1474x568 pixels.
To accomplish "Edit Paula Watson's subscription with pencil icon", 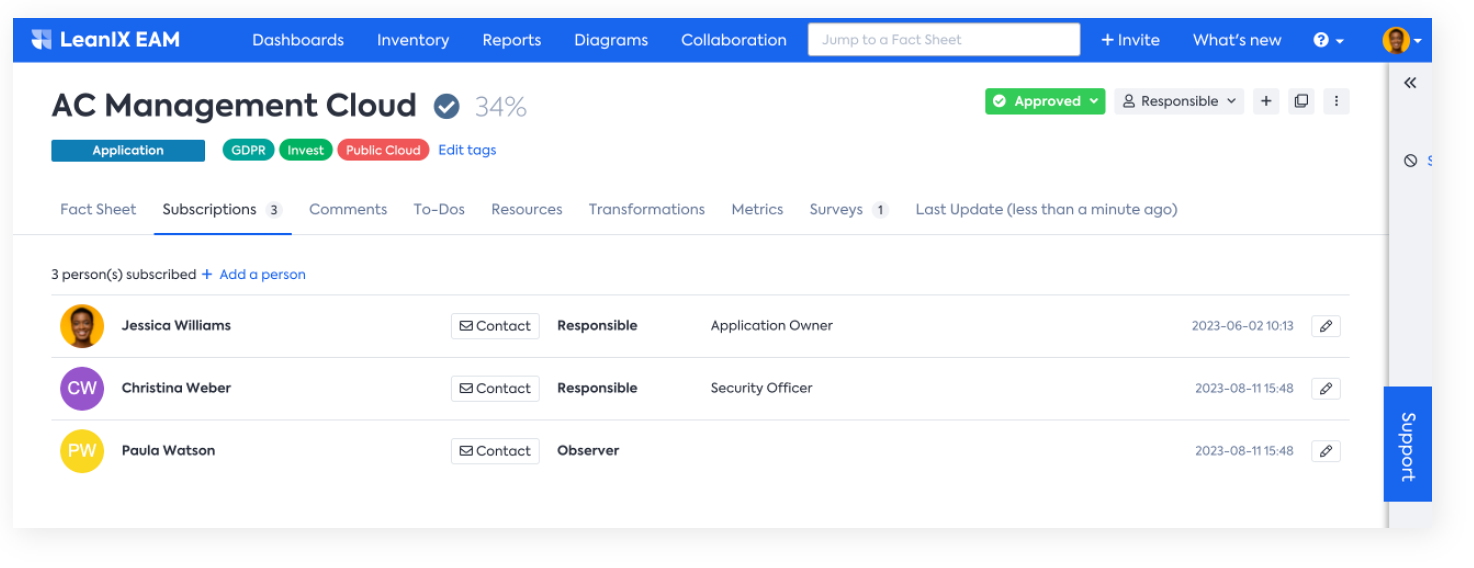I will (1326, 451).
